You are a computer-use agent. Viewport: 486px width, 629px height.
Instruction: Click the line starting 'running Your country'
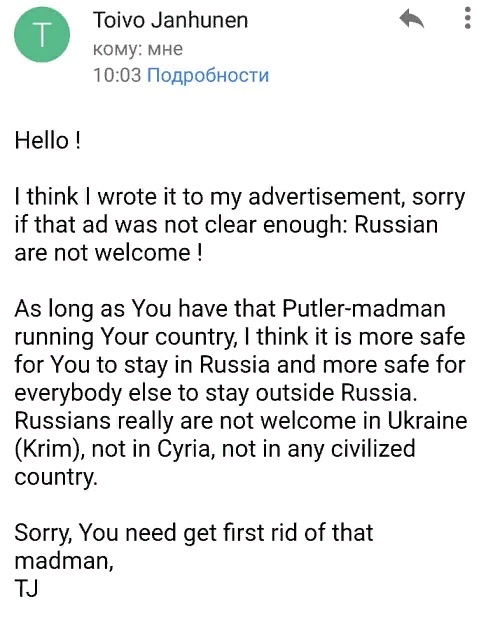coord(240,337)
